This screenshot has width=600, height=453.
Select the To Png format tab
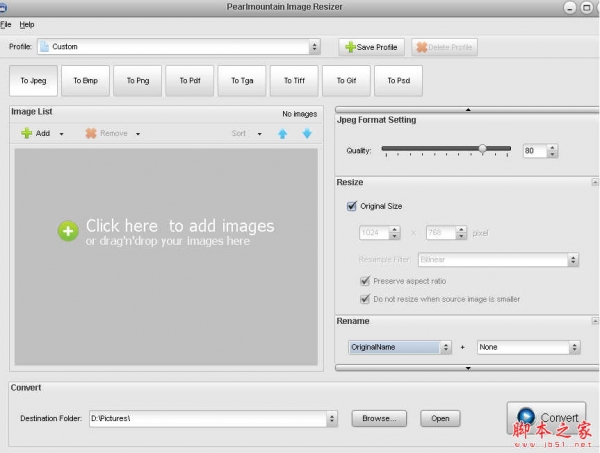138,81
